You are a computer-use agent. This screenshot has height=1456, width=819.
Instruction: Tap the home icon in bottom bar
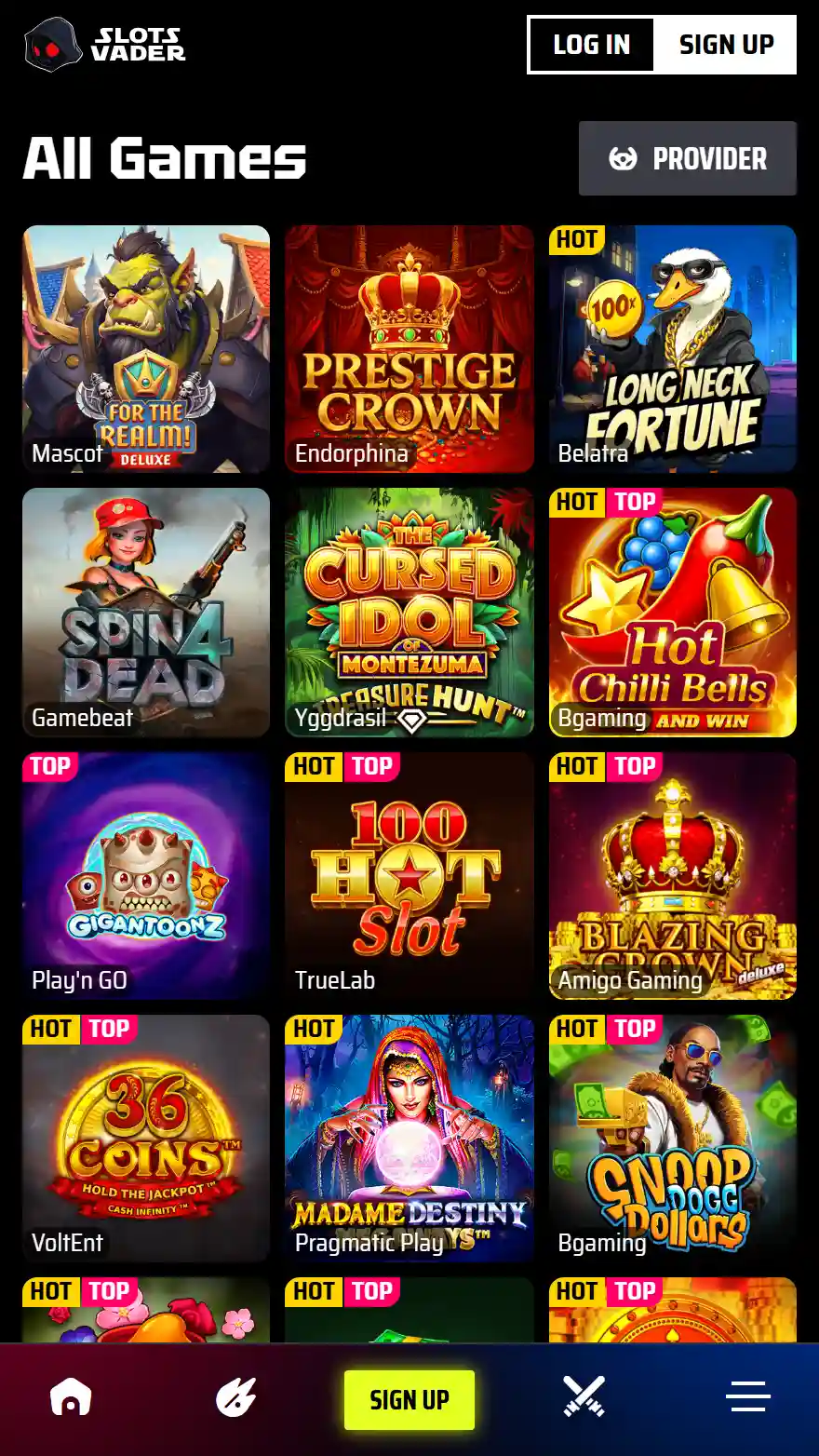click(x=71, y=1397)
